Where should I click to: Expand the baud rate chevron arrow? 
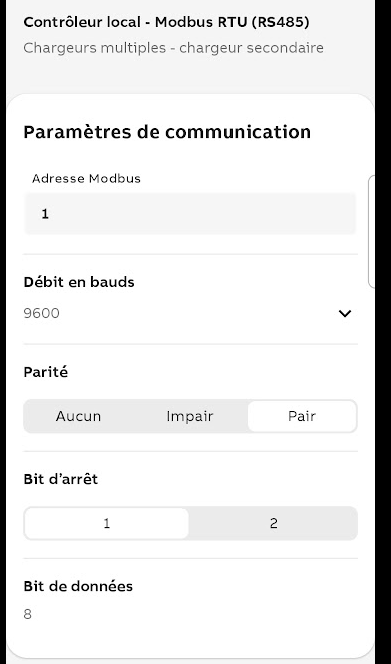click(x=345, y=313)
